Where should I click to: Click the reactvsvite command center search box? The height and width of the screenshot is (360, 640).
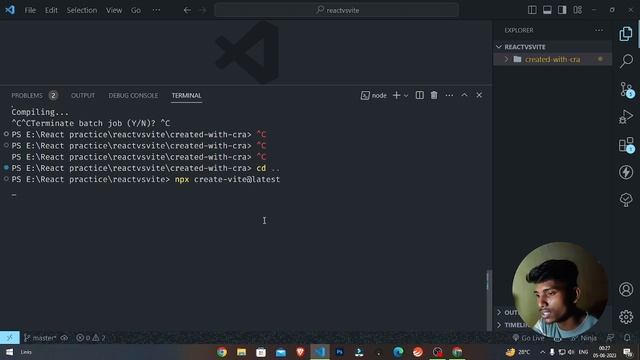click(x=336, y=10)
